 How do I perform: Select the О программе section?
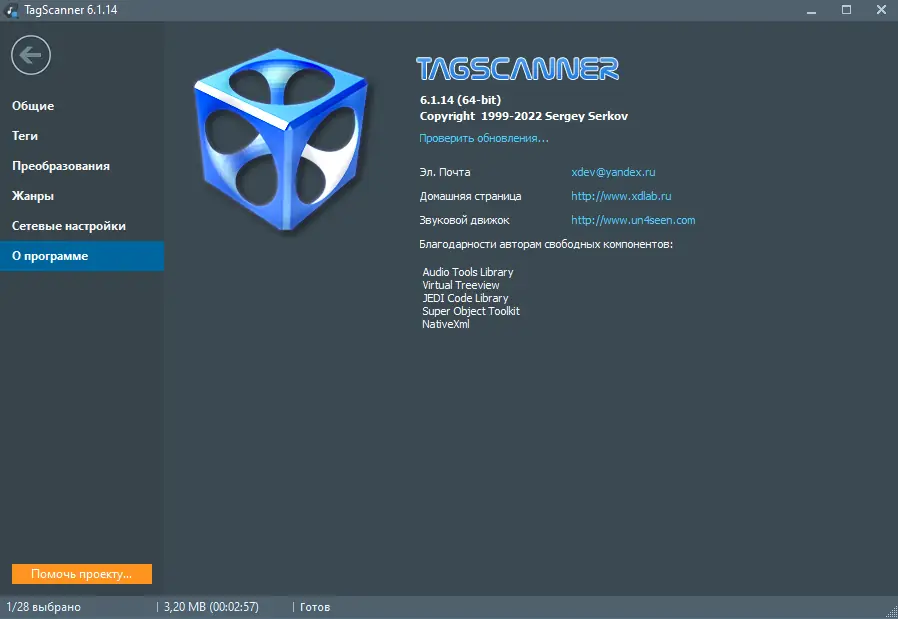[x=82, y=256]
